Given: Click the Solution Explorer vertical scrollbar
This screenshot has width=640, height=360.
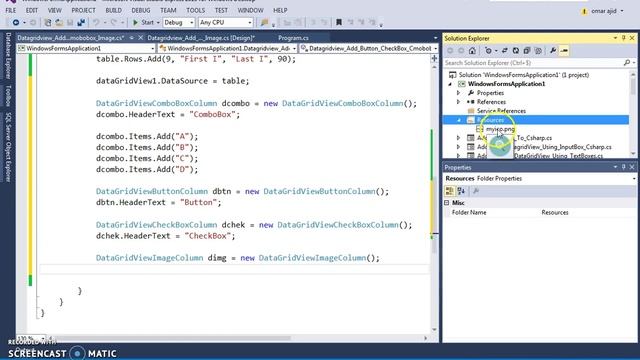Looking at the screenshot, I should point(633,113).
